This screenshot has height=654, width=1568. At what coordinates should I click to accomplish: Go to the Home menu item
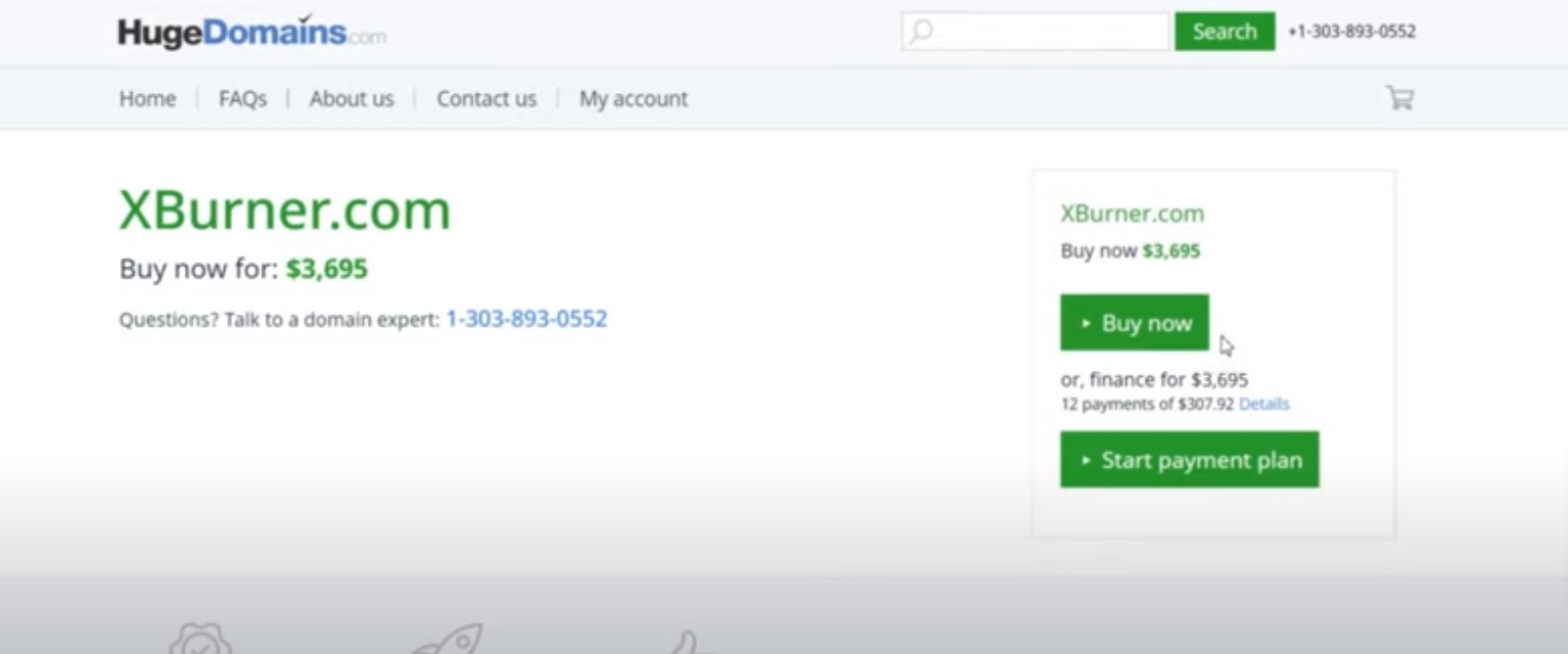pyautogui.click(x=148, y=99)
